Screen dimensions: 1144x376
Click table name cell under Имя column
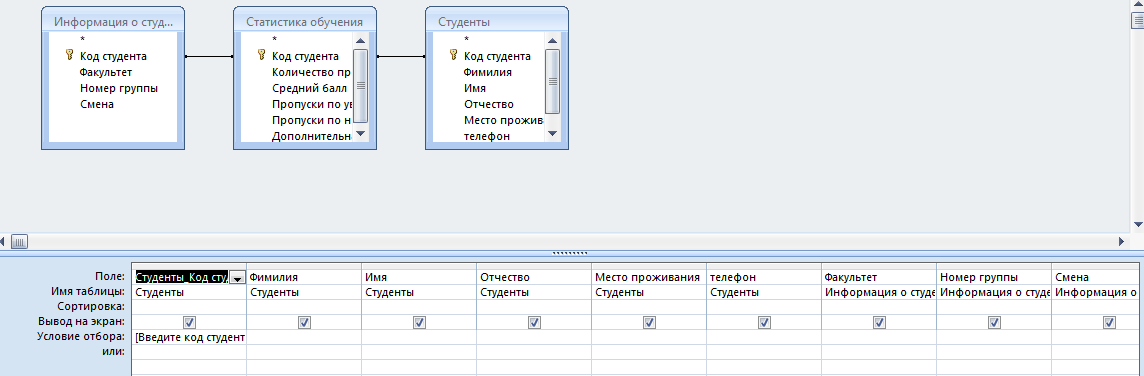point(420,293)
